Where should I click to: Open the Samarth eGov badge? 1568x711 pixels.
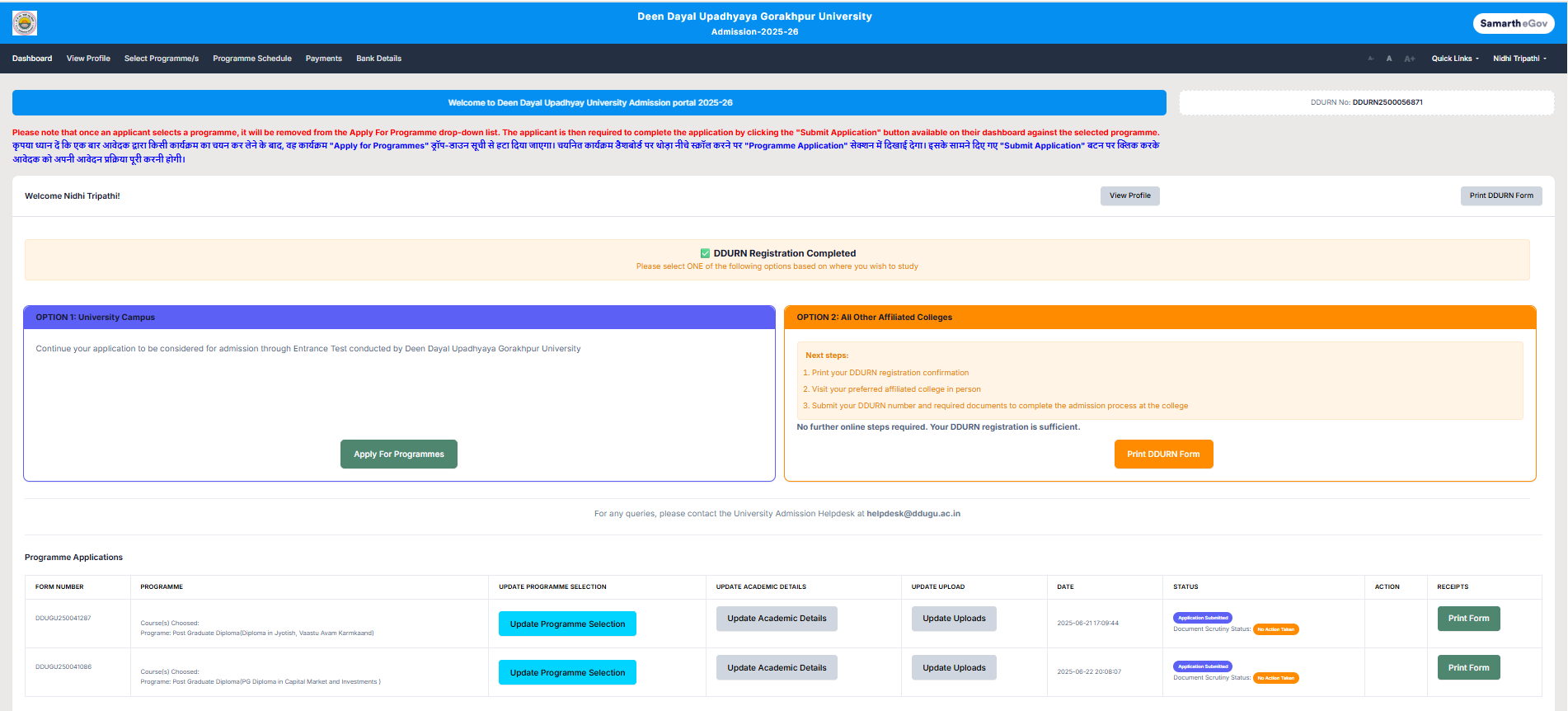[1514, 23]
